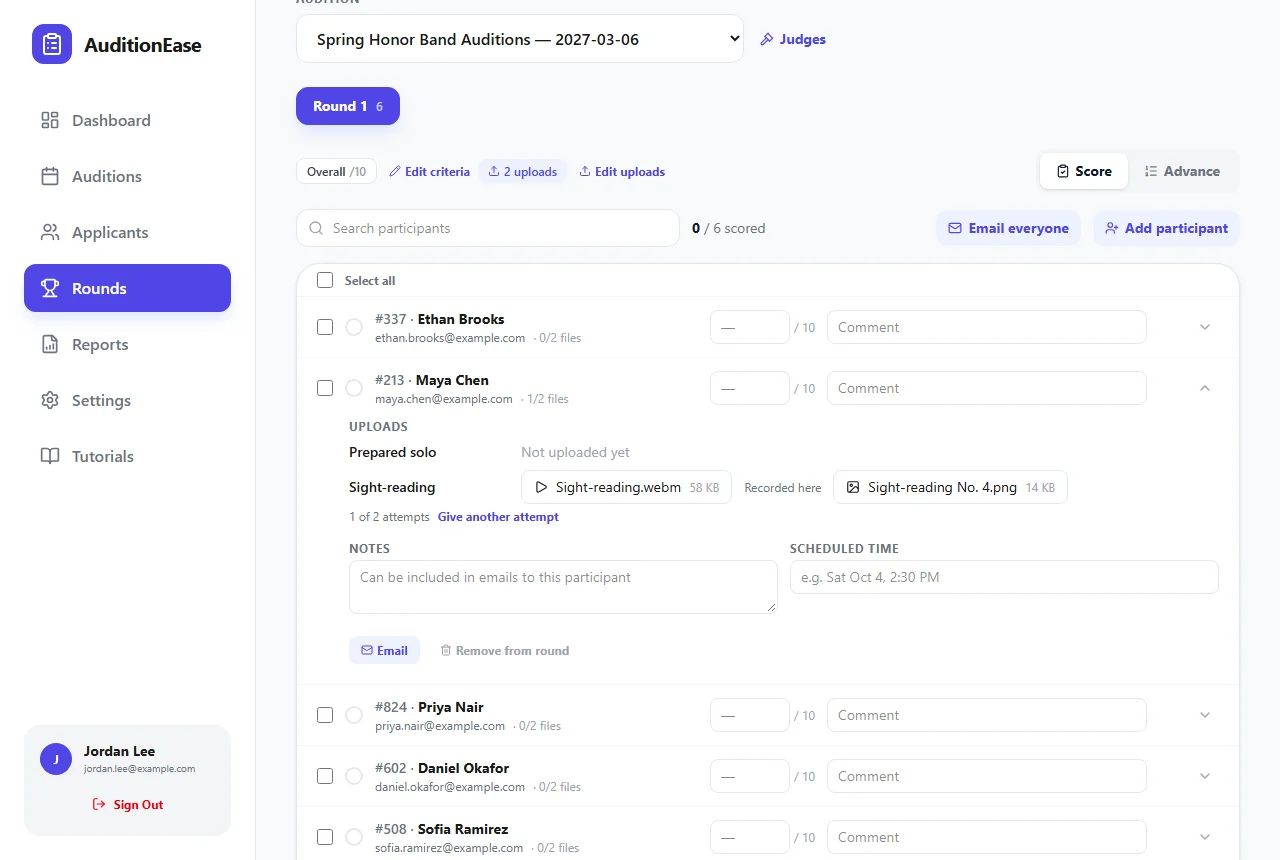The height and width of the screenshot is (860, 1280).
Task: Go to Rounds in the sidebar
Action: [x=127, y=288]
